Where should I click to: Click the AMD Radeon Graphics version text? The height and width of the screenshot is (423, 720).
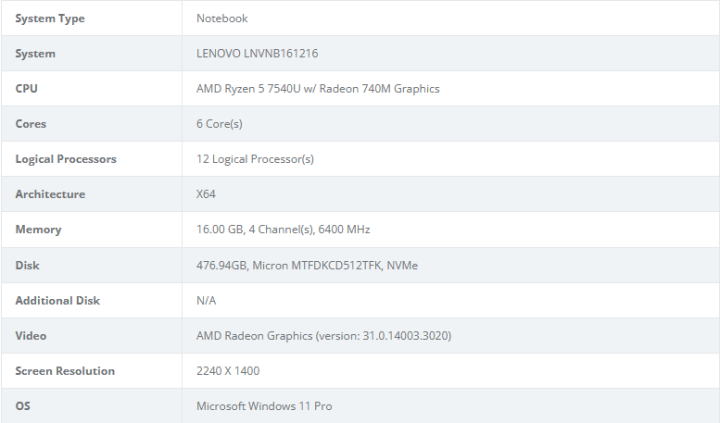pyautogui.click(x=324, y=336)
